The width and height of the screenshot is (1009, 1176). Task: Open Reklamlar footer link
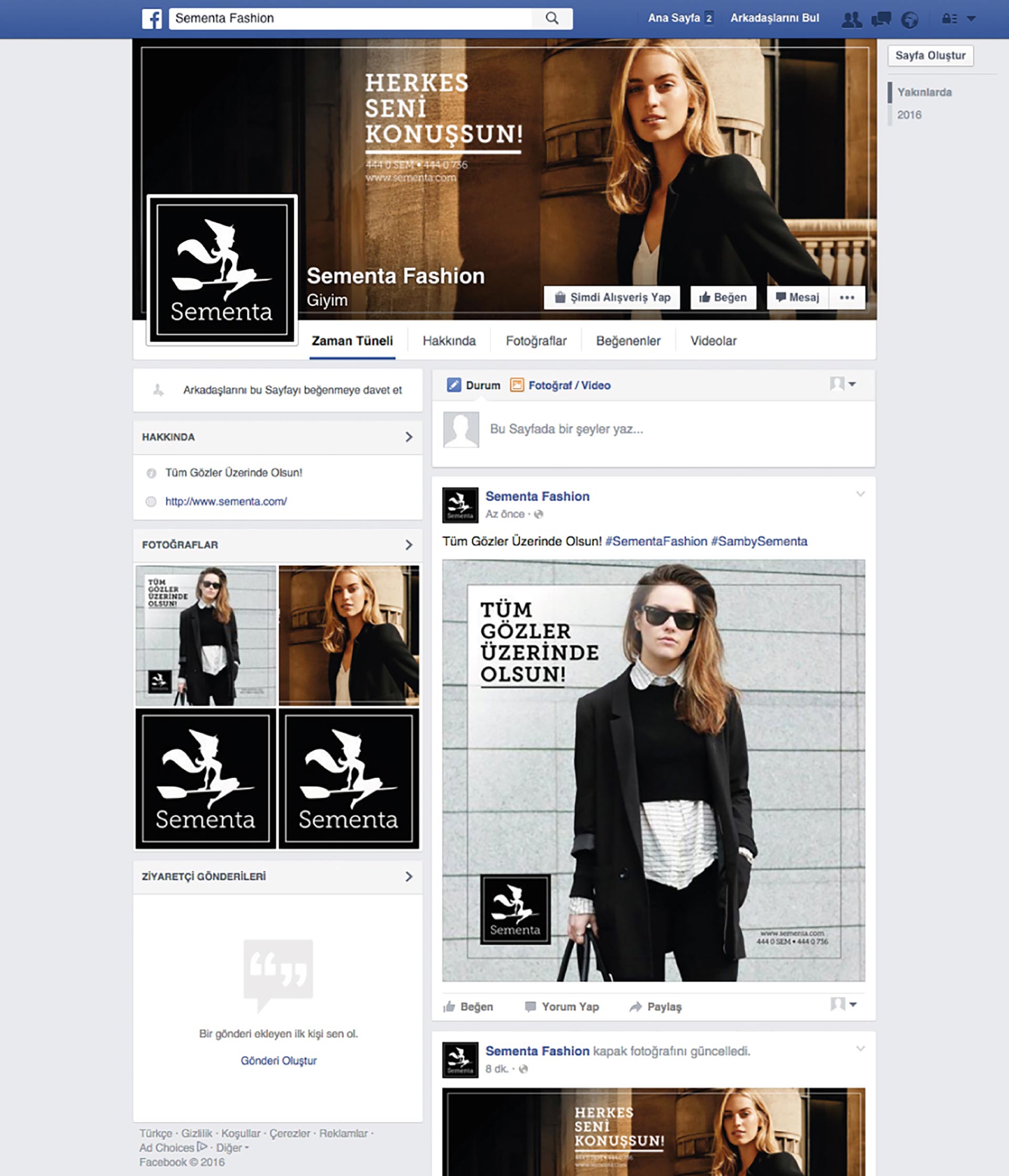click(x=343, y=1133)
